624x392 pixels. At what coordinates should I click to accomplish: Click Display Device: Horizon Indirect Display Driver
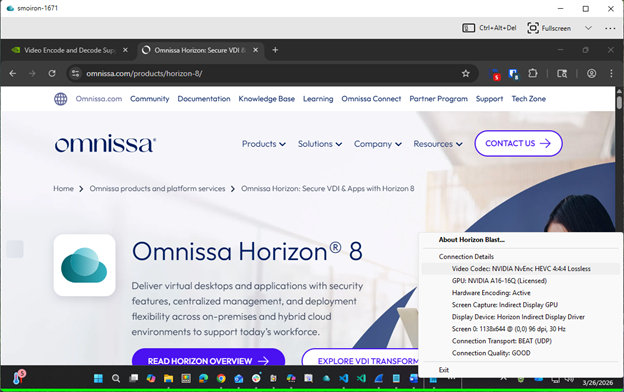pos(521,317)
